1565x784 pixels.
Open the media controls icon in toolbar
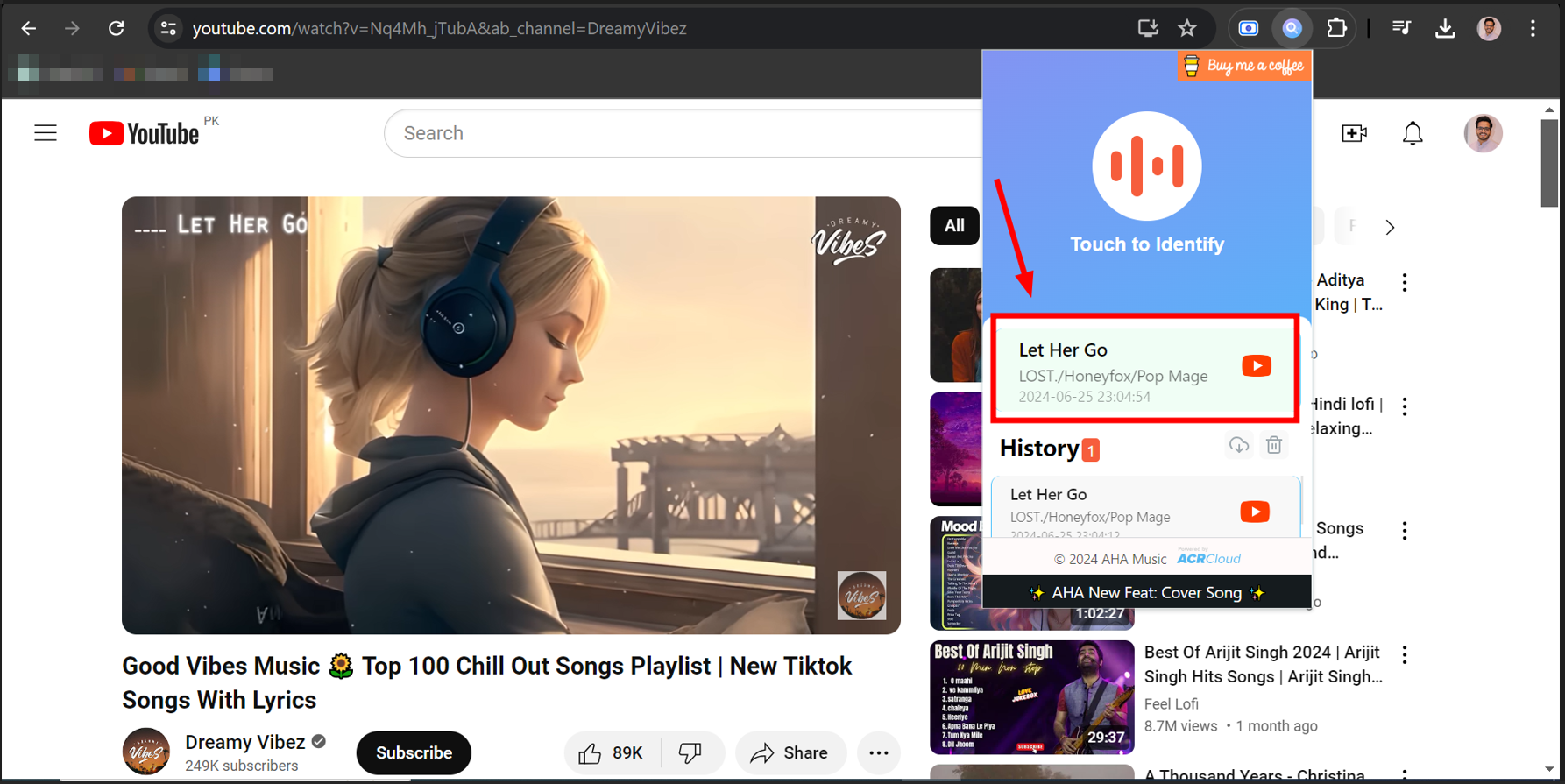[x=1401, y=29]
